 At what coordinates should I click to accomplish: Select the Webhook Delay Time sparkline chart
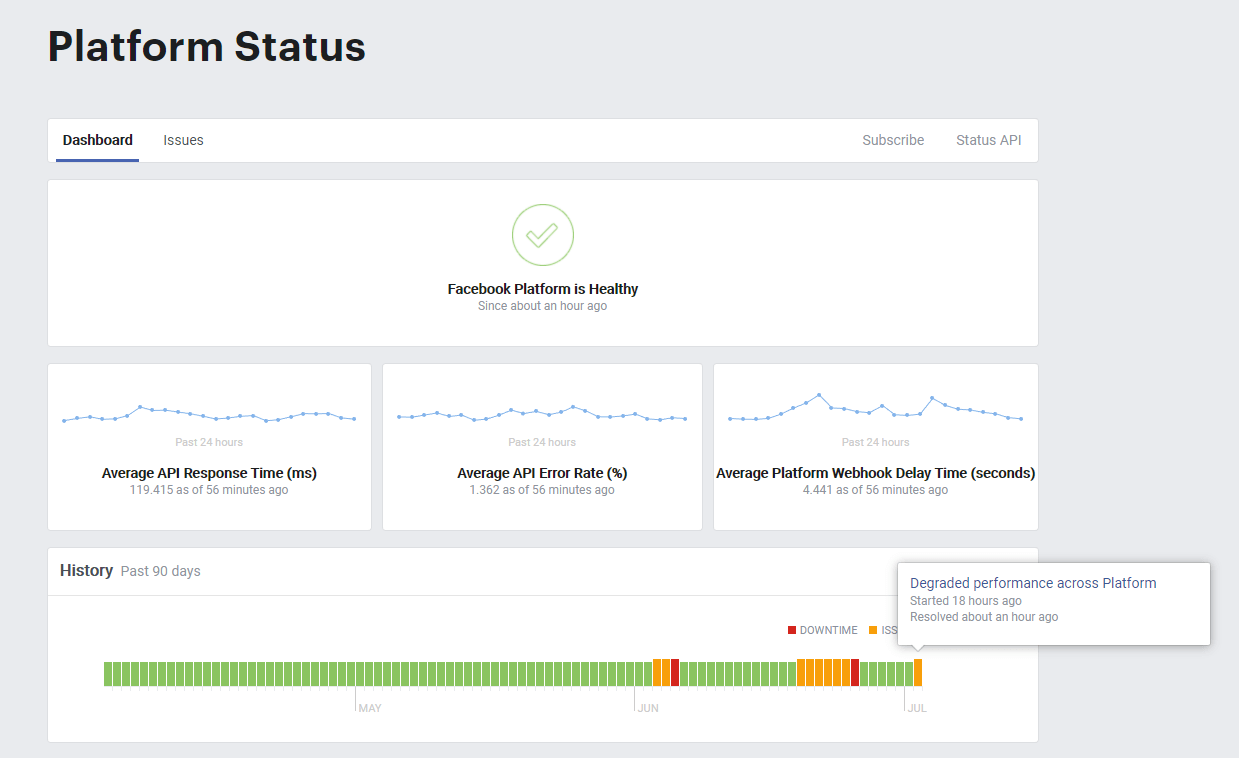[x=875, y=410]
